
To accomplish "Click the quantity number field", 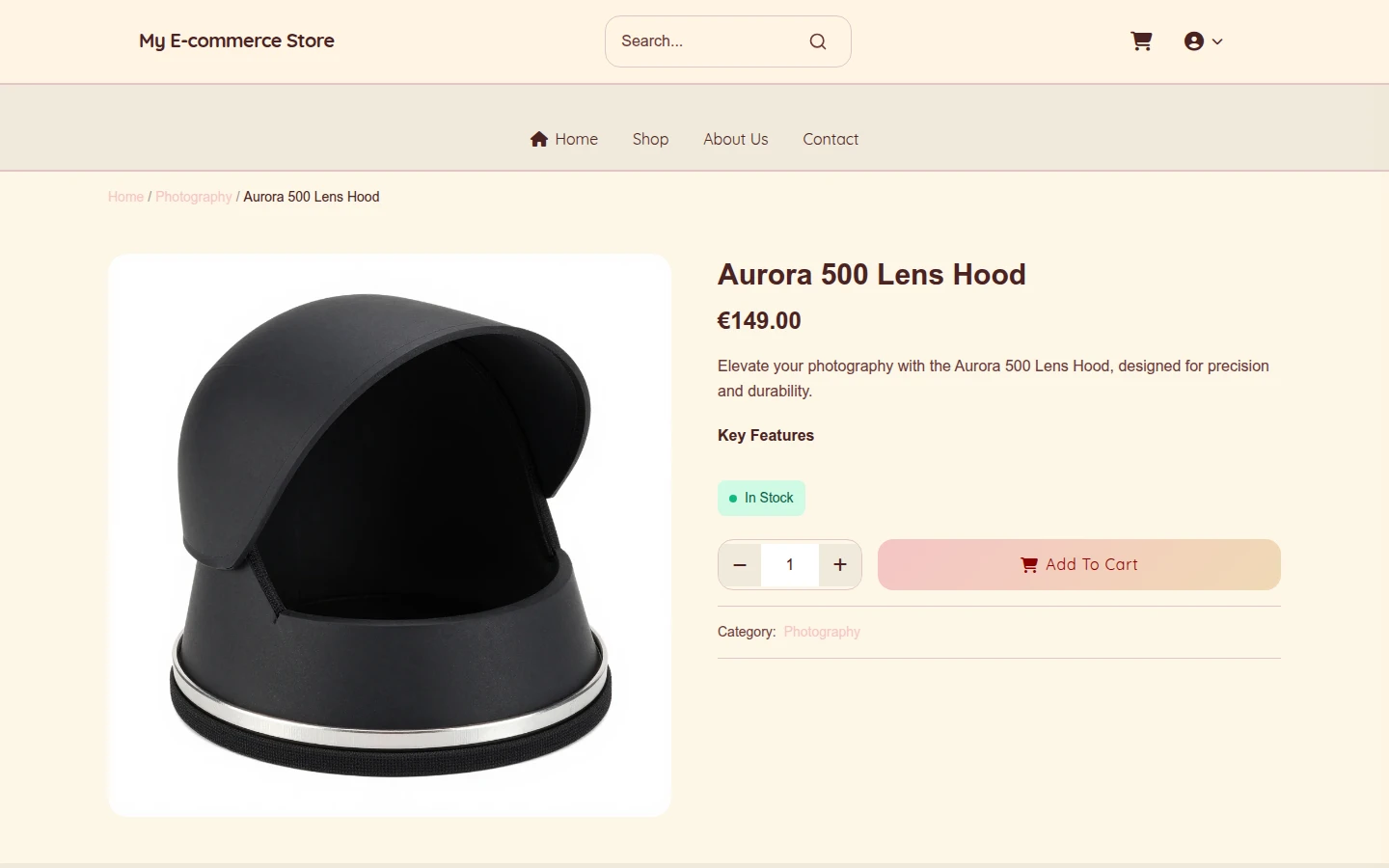I will tap(790, 564).
